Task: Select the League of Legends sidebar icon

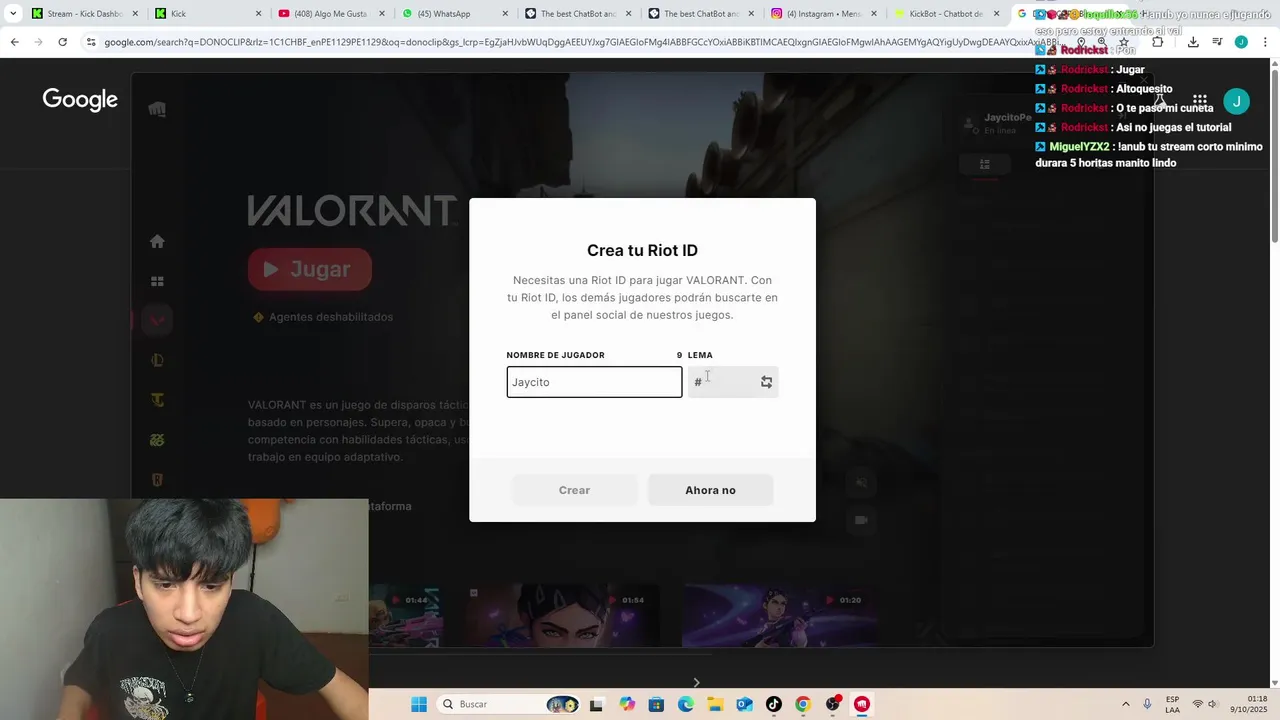Action: coord(157,361)
